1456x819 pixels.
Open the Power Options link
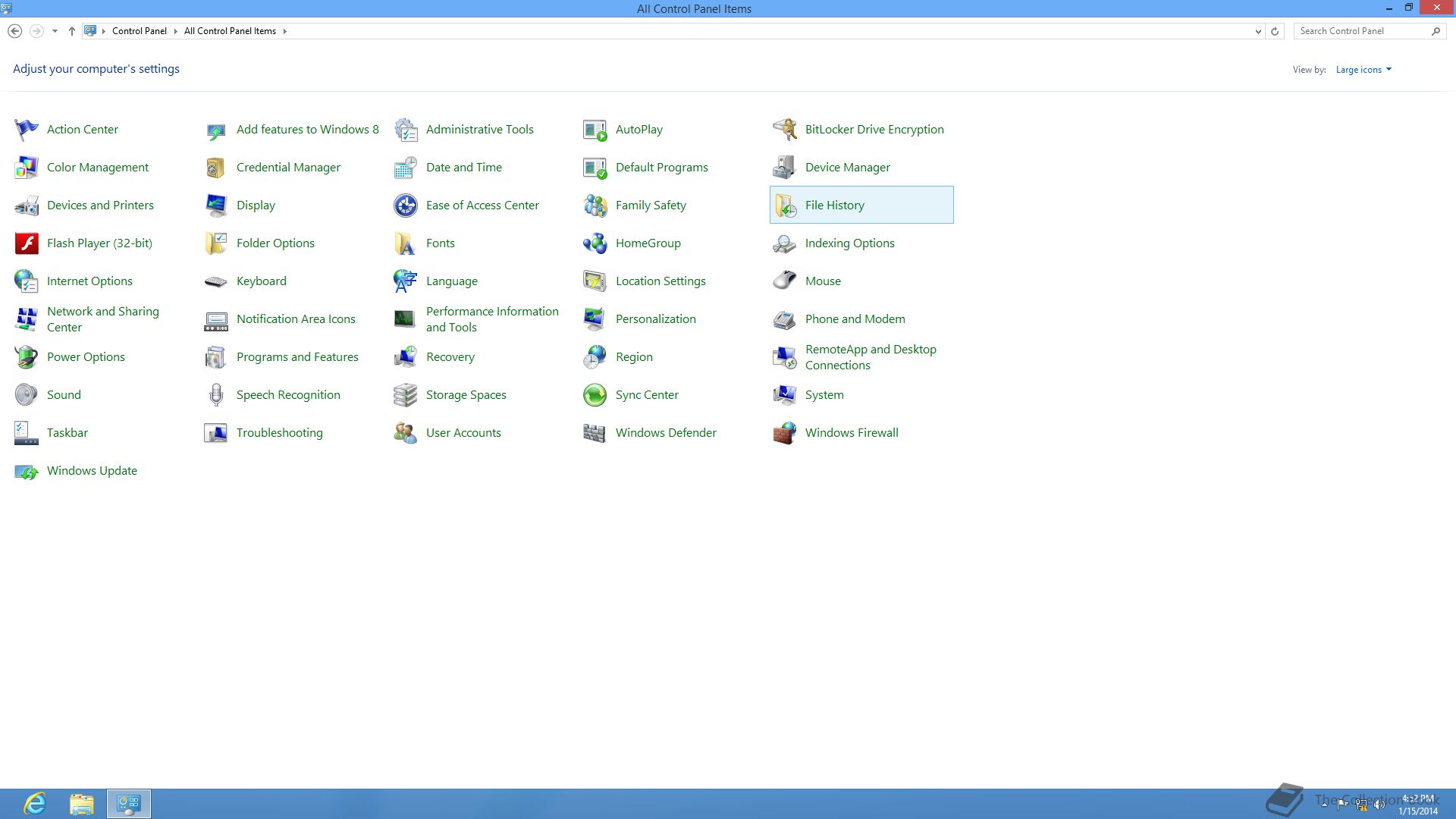pos(86,357)
